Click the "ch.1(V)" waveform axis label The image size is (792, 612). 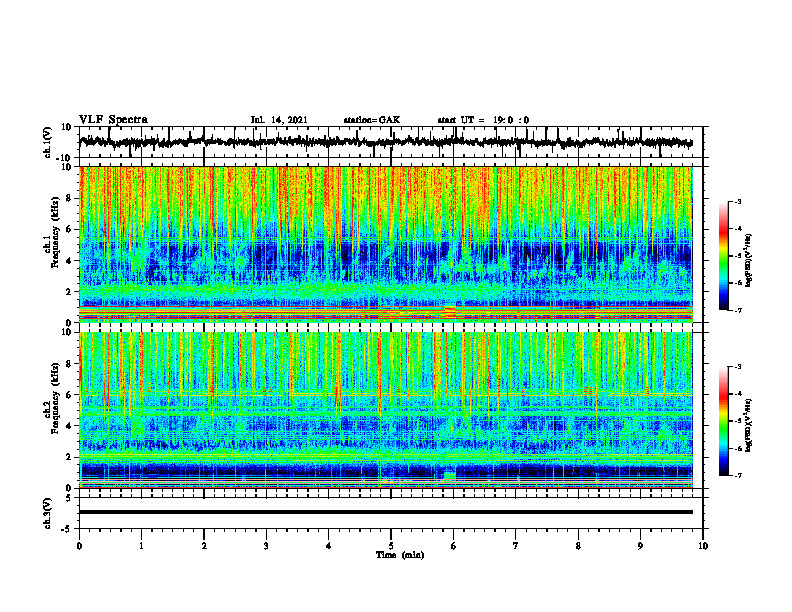coord(48,142)
